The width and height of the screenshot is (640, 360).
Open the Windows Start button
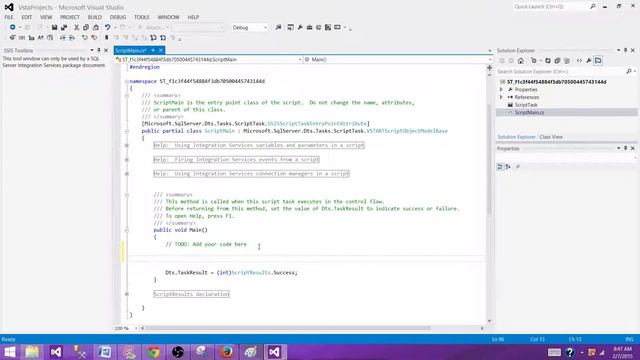[9, 352]
